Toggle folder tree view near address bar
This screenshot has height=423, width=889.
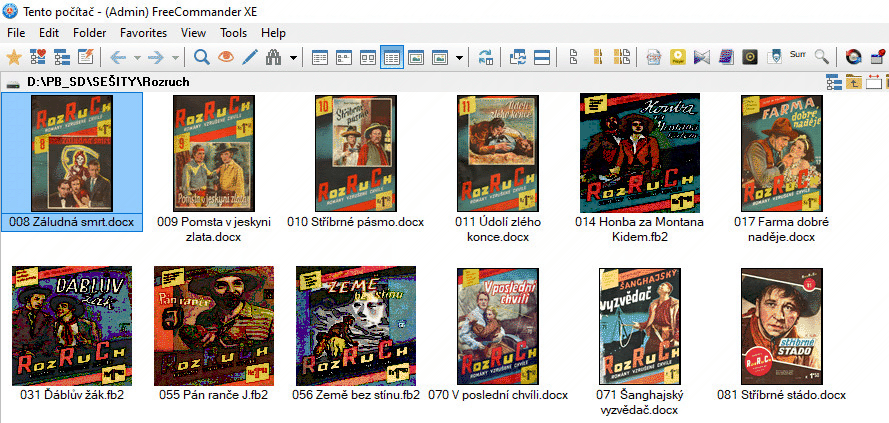coord(833,82)
